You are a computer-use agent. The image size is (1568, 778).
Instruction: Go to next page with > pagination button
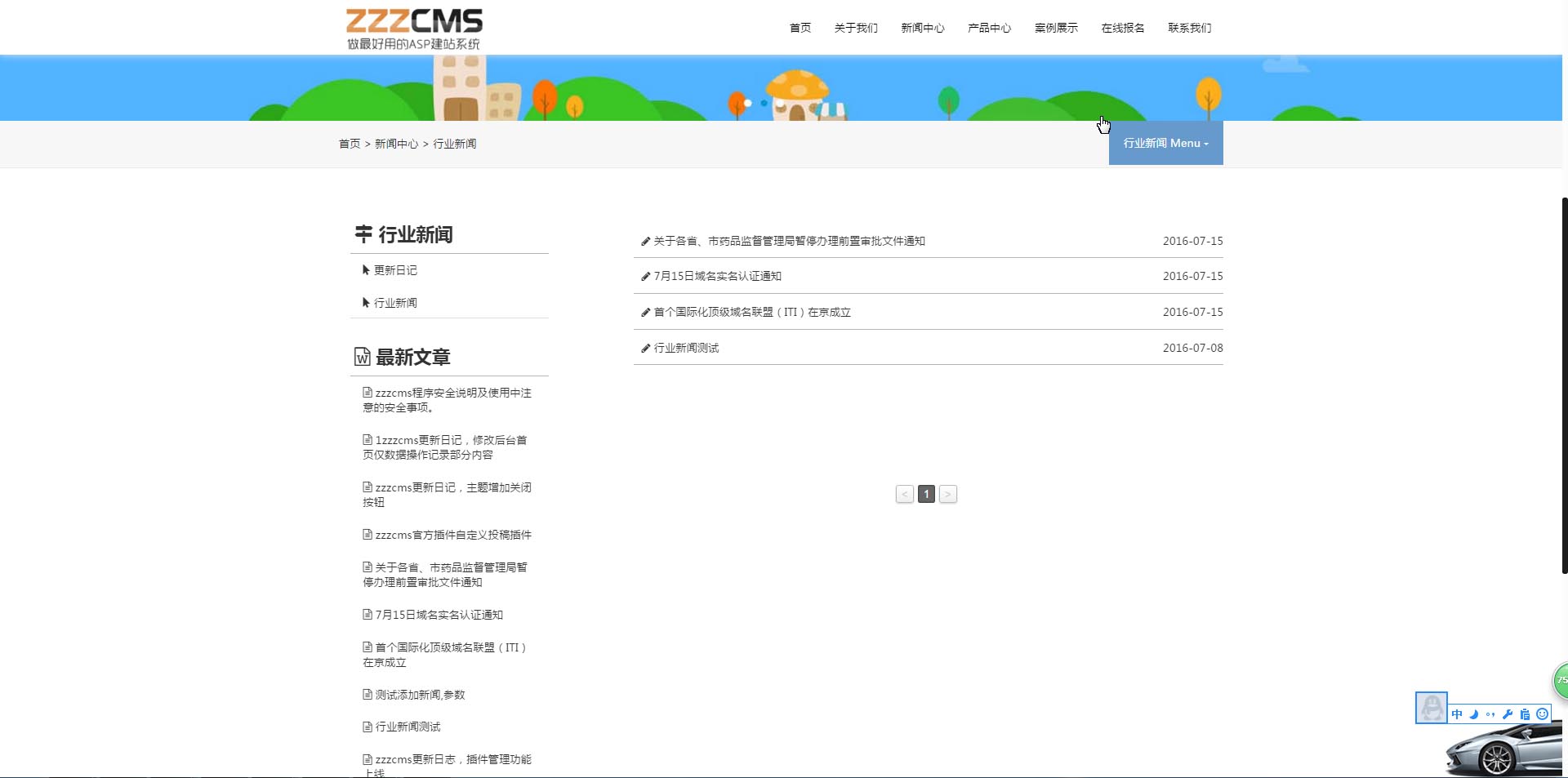pyautogui.click(x=948, y=494)
